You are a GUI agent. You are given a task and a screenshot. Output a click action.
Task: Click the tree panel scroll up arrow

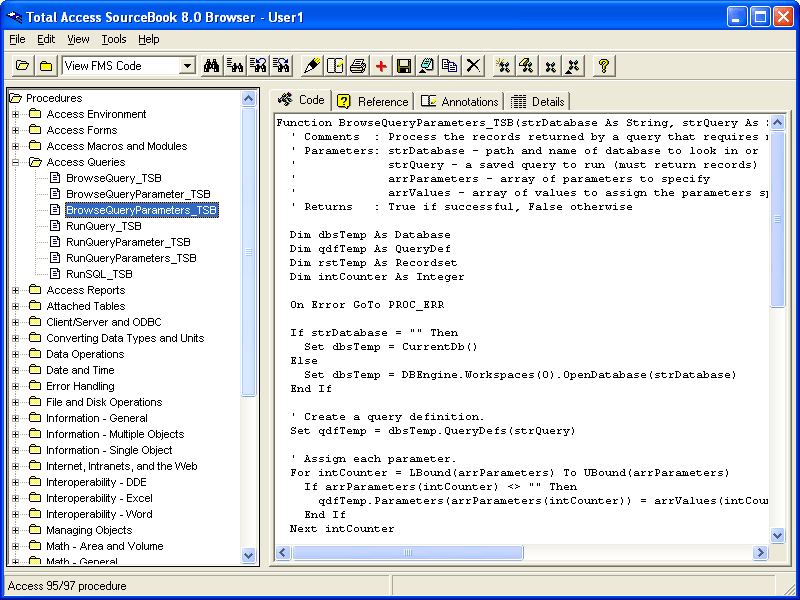point(248,98)
